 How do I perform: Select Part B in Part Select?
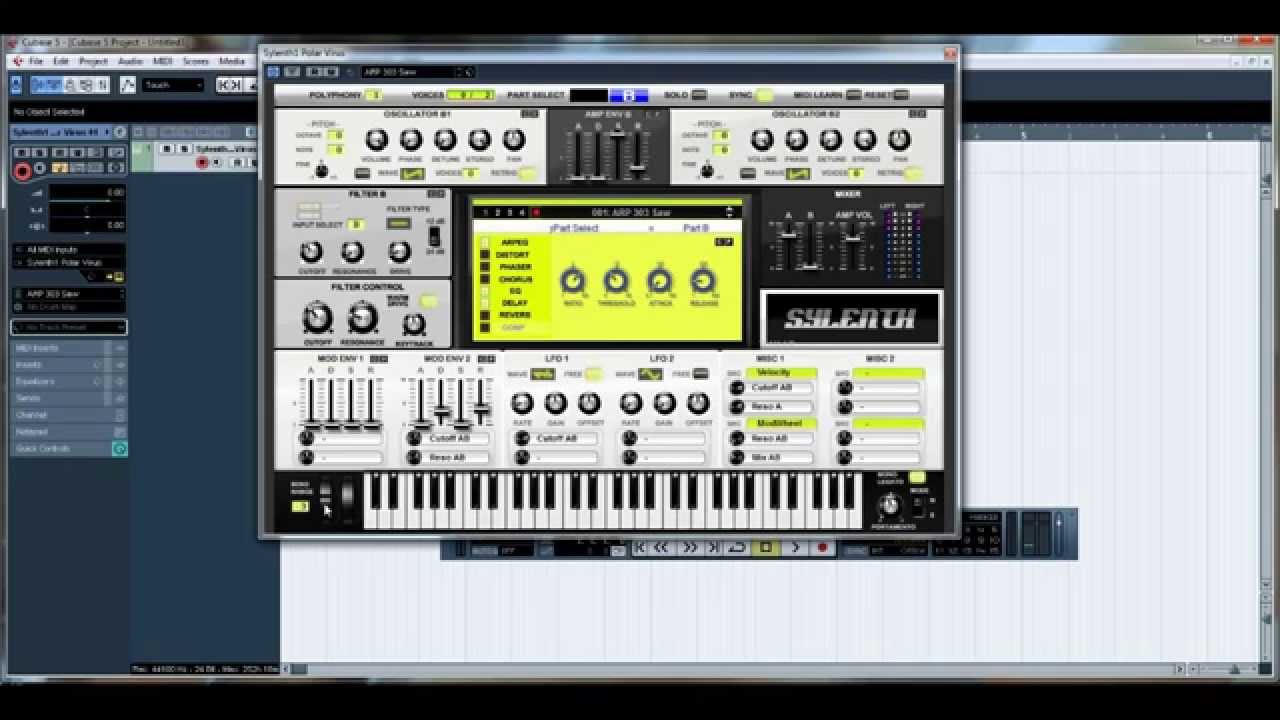[x=628, y=96]
